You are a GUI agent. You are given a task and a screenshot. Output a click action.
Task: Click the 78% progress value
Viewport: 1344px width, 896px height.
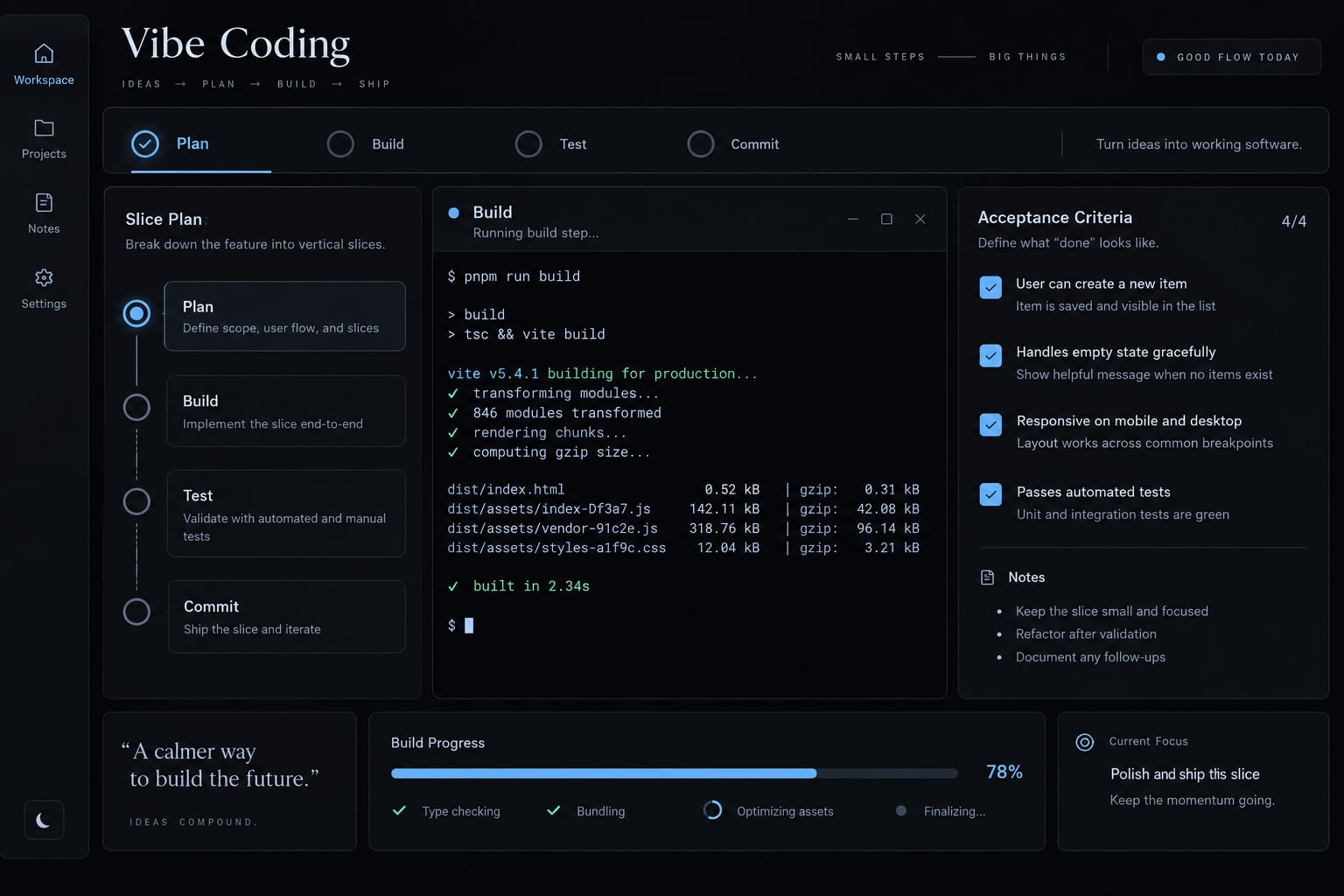1004,772
